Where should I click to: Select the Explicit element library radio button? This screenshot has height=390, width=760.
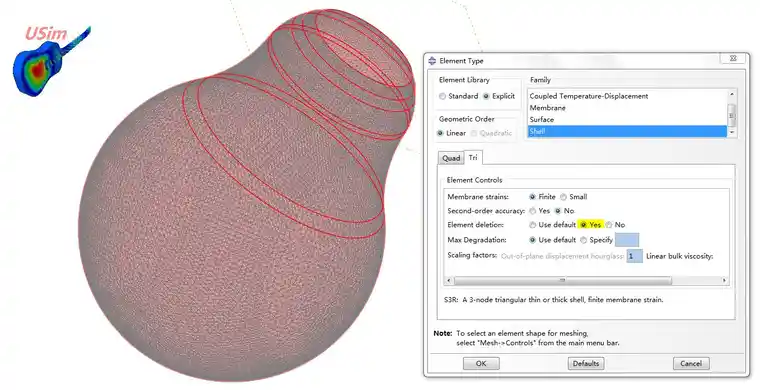(x=486, y=96)
